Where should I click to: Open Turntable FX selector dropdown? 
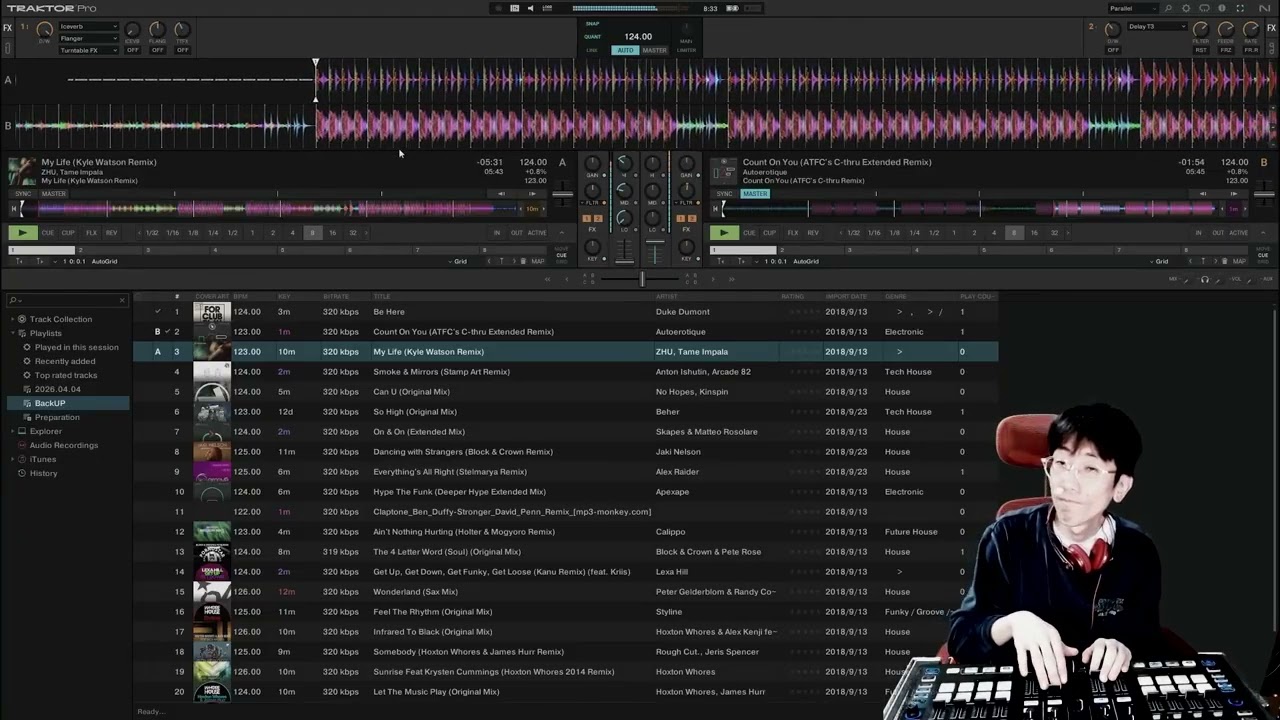click(x=88, y=50)
